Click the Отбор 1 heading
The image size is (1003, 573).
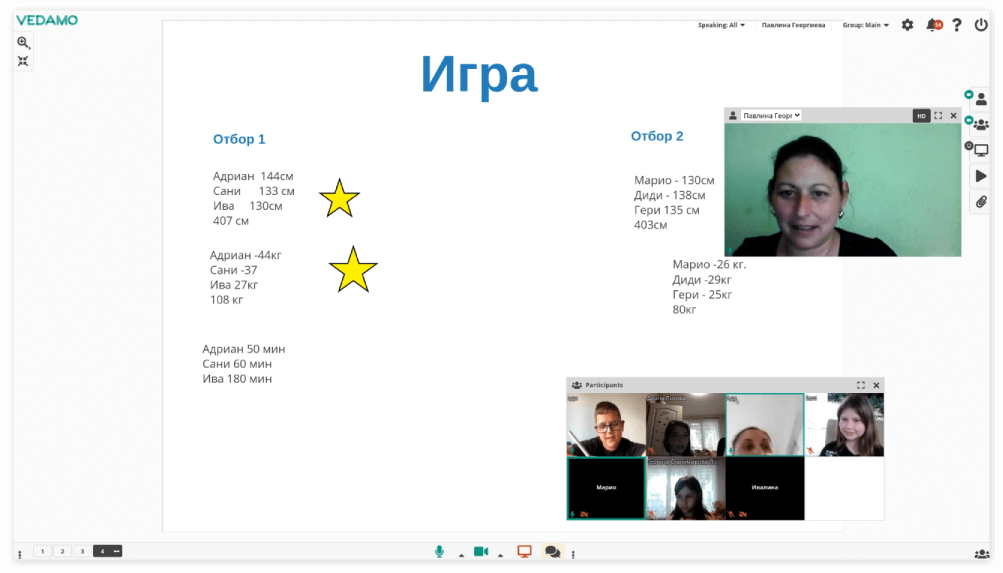coord(239,139)
